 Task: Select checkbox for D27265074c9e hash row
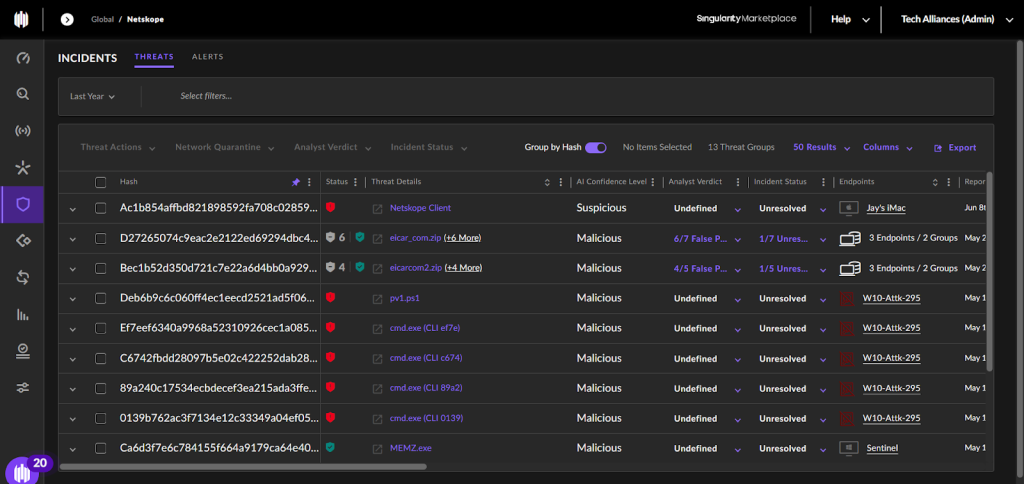tap(101, 238)
